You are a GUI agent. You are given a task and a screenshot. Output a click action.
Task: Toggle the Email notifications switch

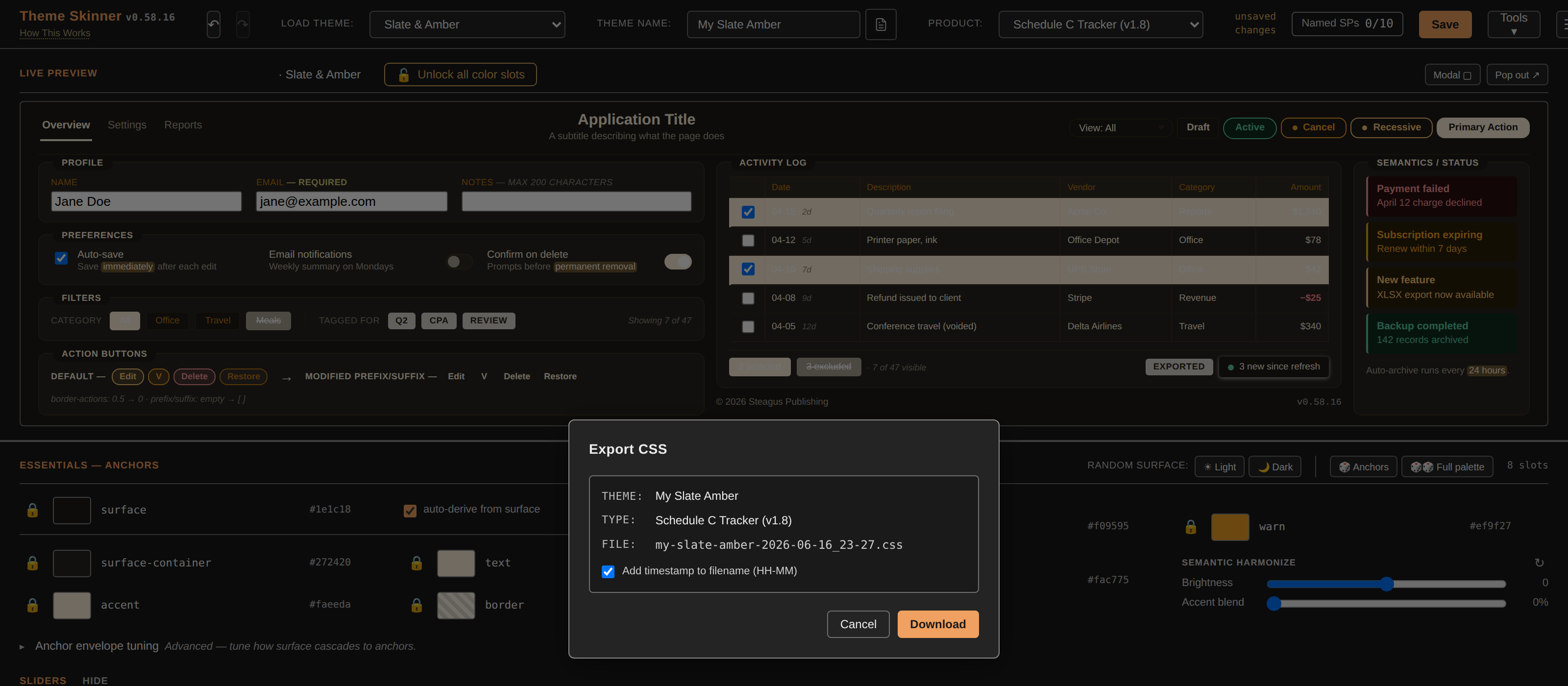[x=459, y=262]
